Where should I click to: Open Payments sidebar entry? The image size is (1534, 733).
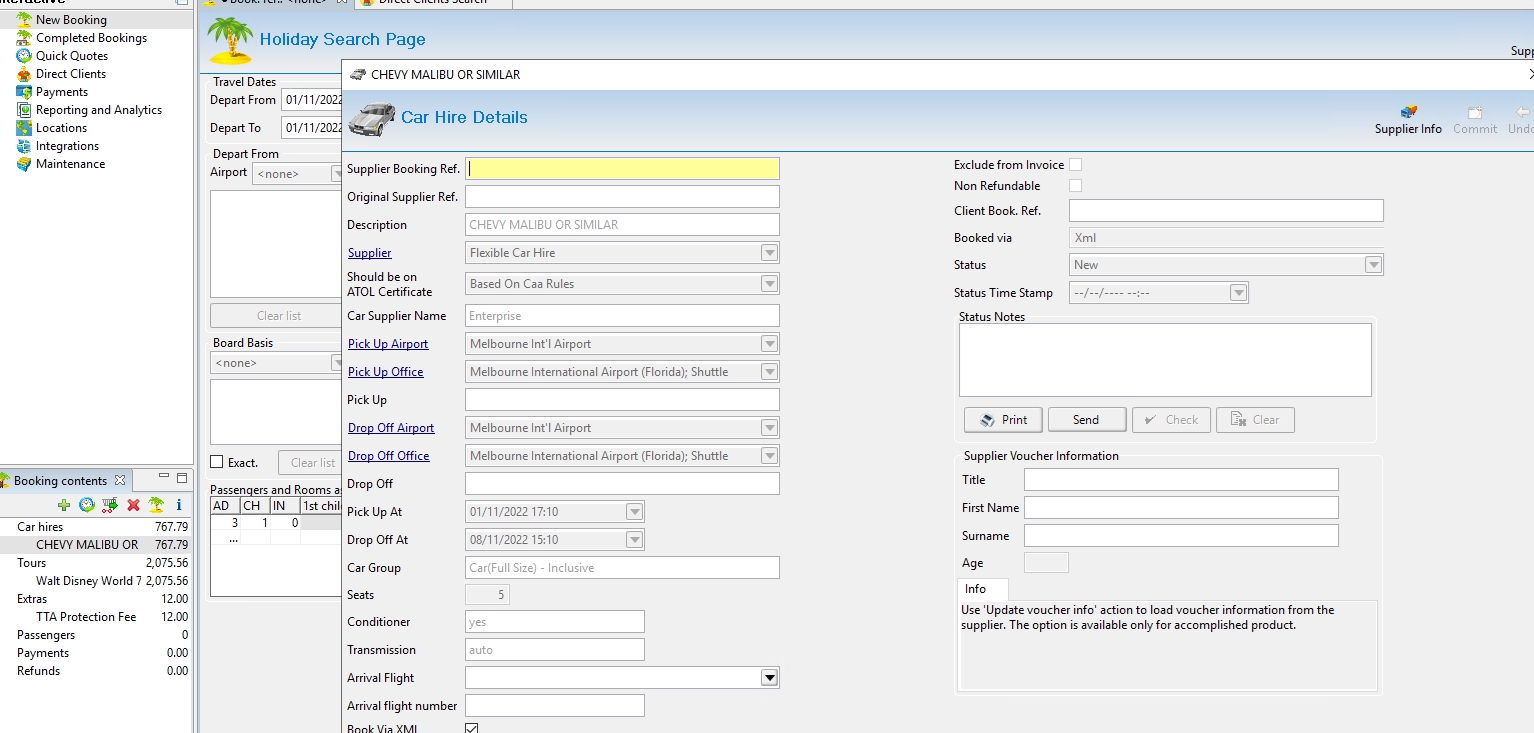[x=62, y=92]
